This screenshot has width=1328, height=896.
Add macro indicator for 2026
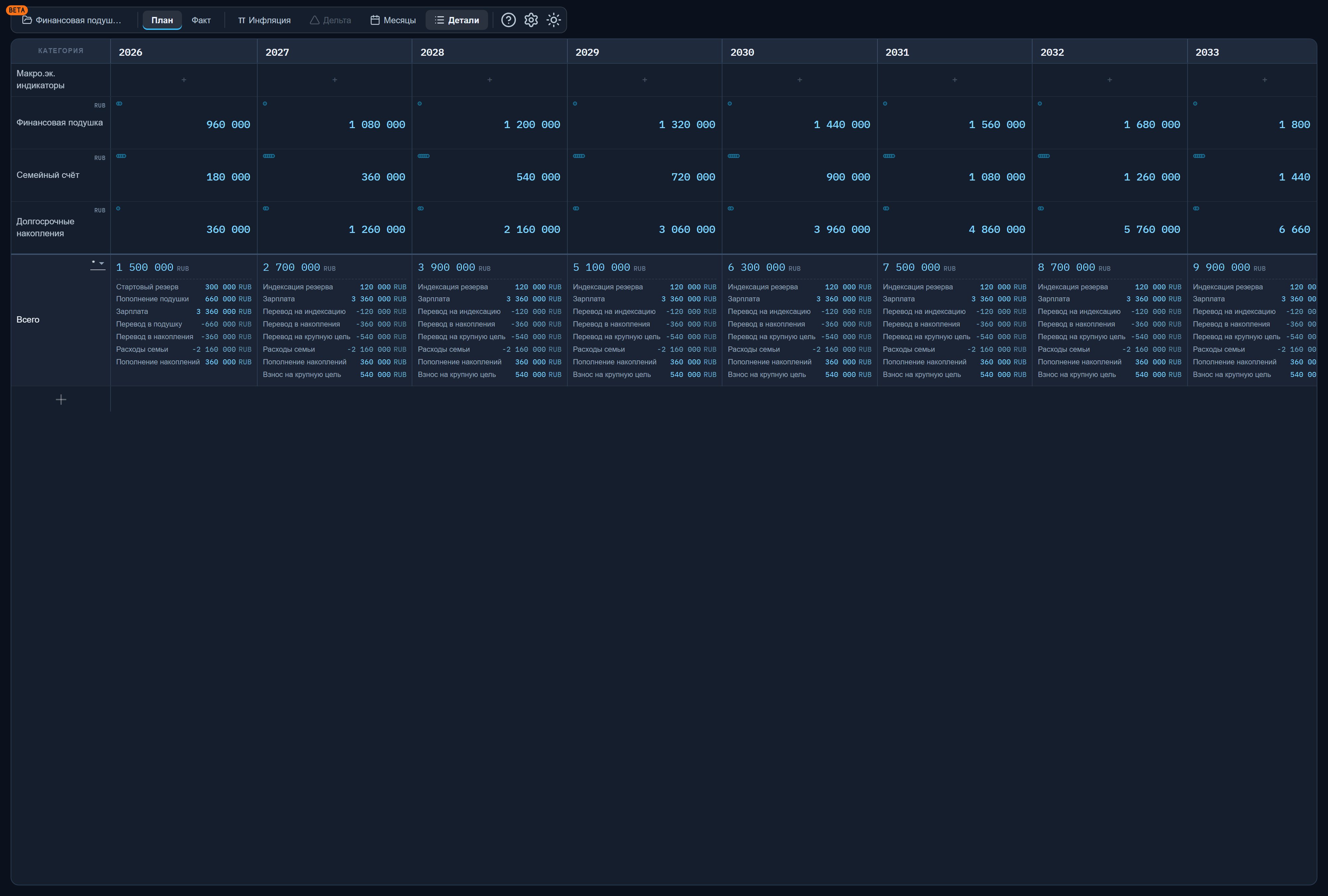coord(184,80)
